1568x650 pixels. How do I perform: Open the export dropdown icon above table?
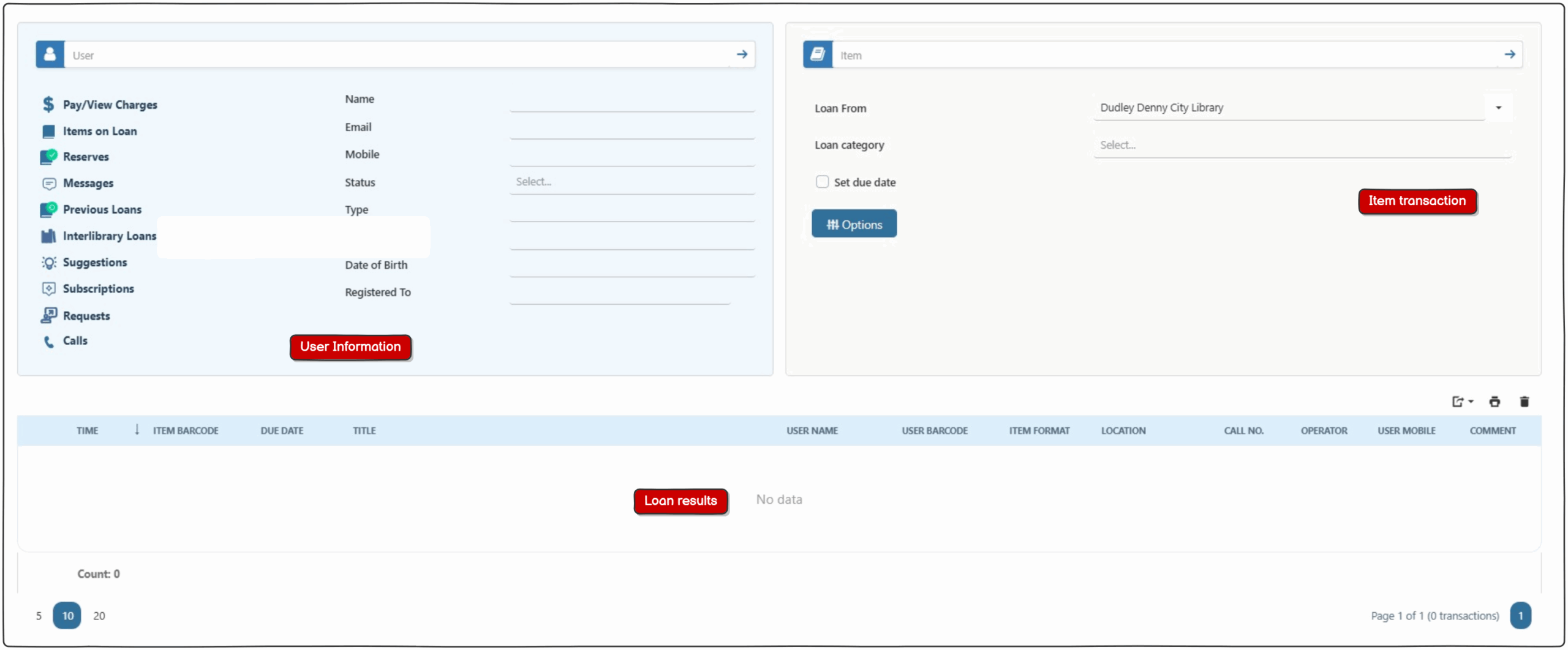point(1461,402)
